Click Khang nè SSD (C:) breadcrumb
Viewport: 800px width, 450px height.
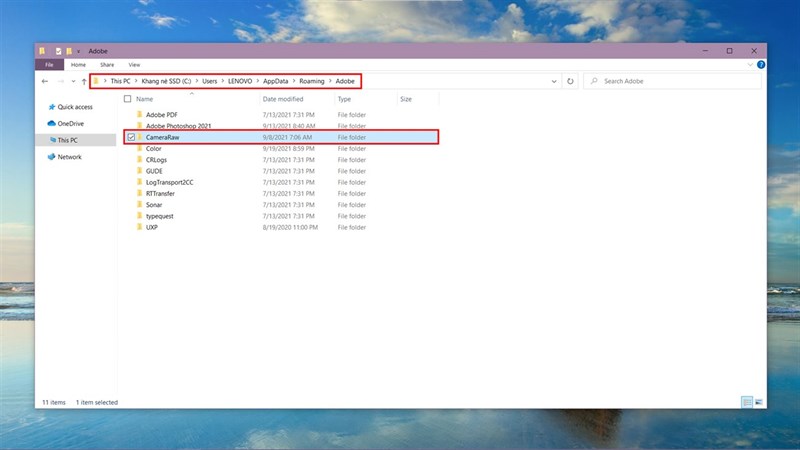click(x=166, y=81)
